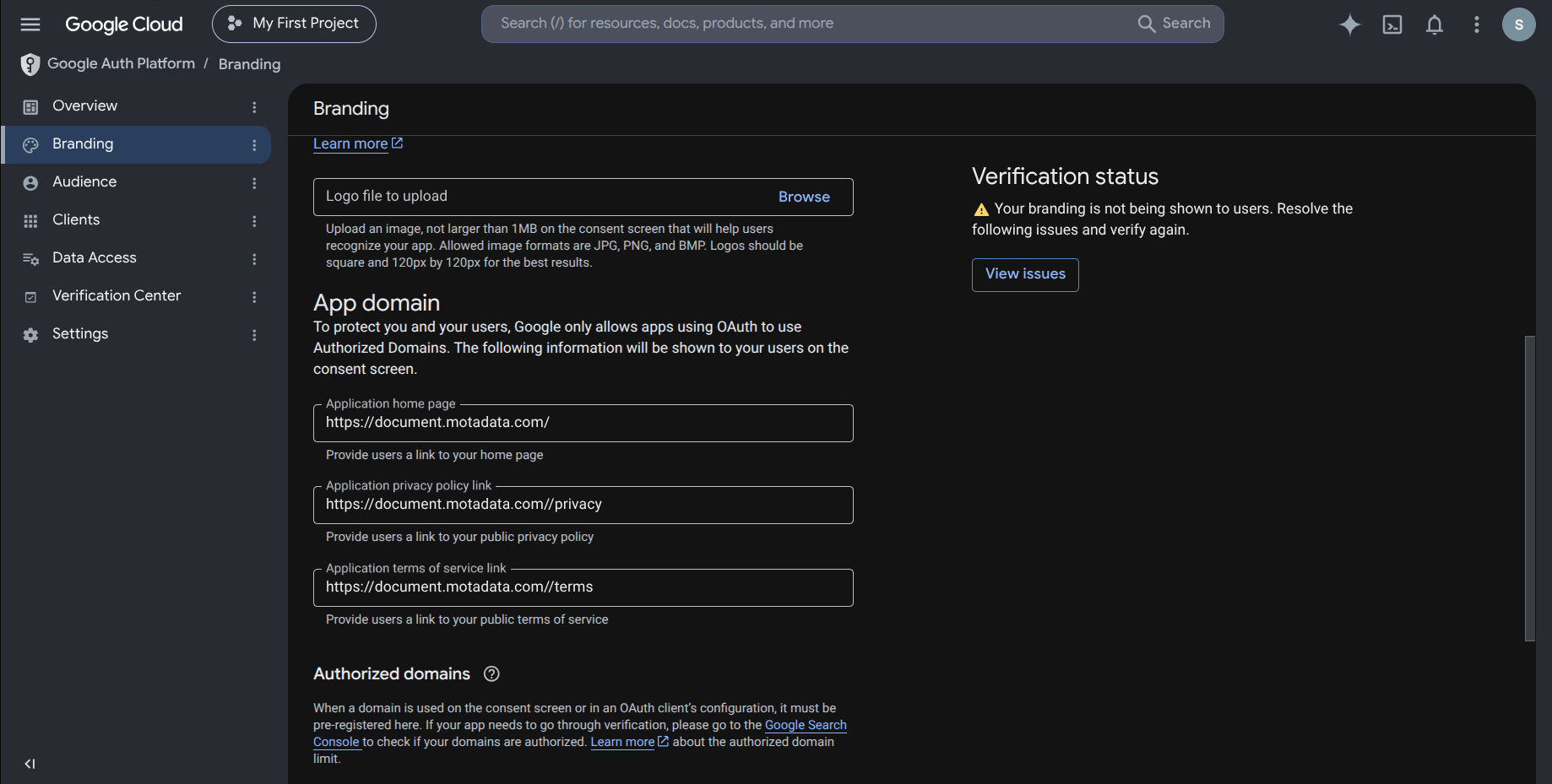Click the Settings gear icon in sidebar

[30, 335]
